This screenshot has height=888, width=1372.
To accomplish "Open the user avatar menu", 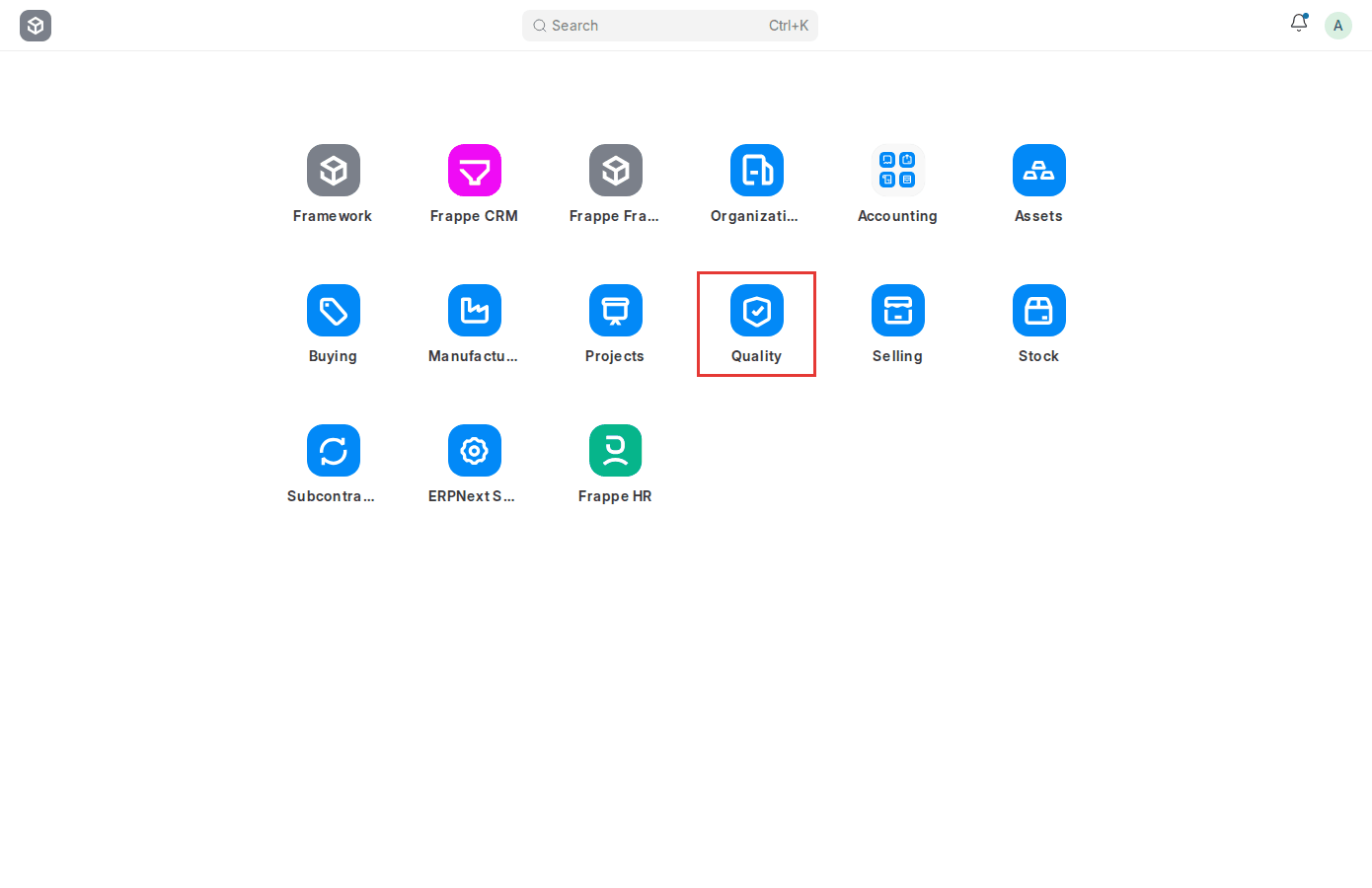I will 1338,26.
